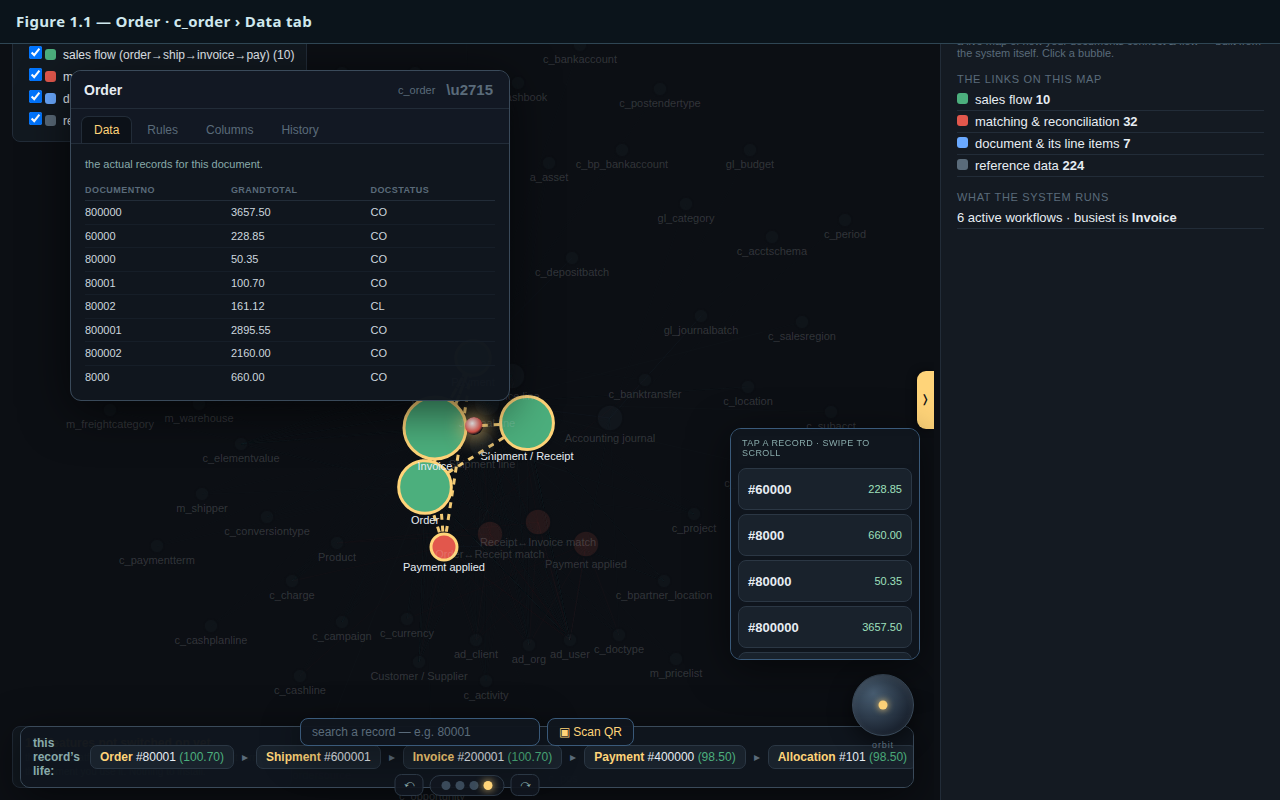Viewport: 1280px width, 800px height.
Task: Select the Shipment / Receipt green bubble
Action: pos(527,423)
